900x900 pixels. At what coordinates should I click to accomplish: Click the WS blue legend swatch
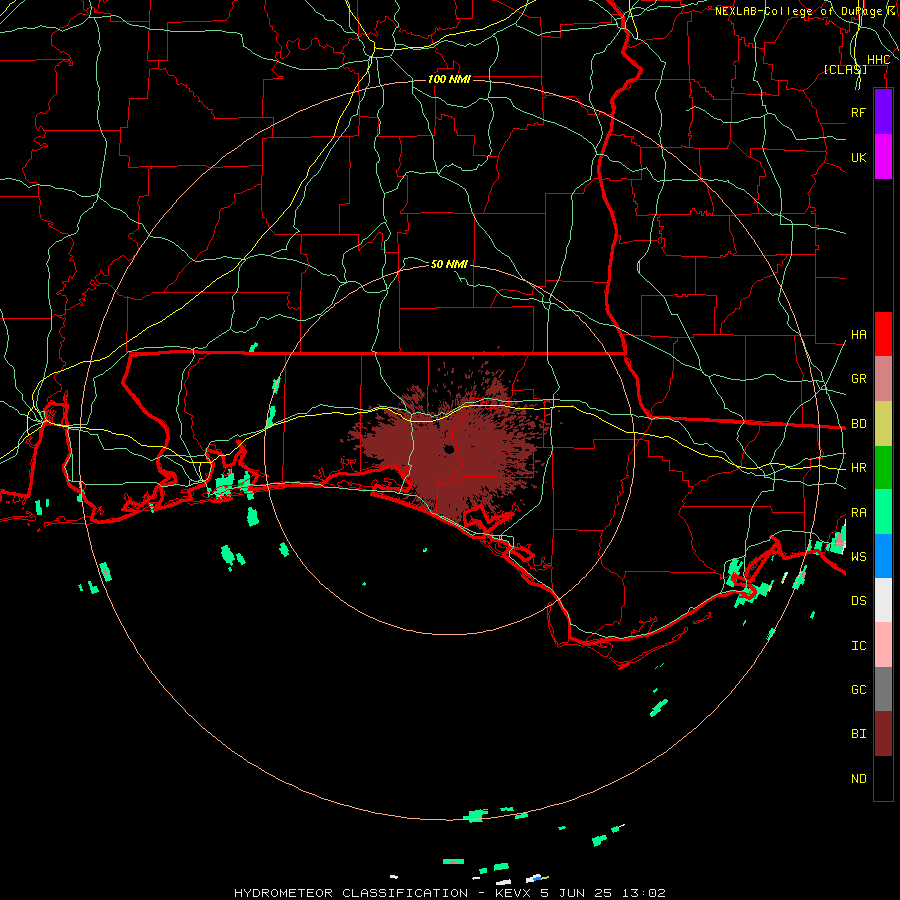[883, 556]
